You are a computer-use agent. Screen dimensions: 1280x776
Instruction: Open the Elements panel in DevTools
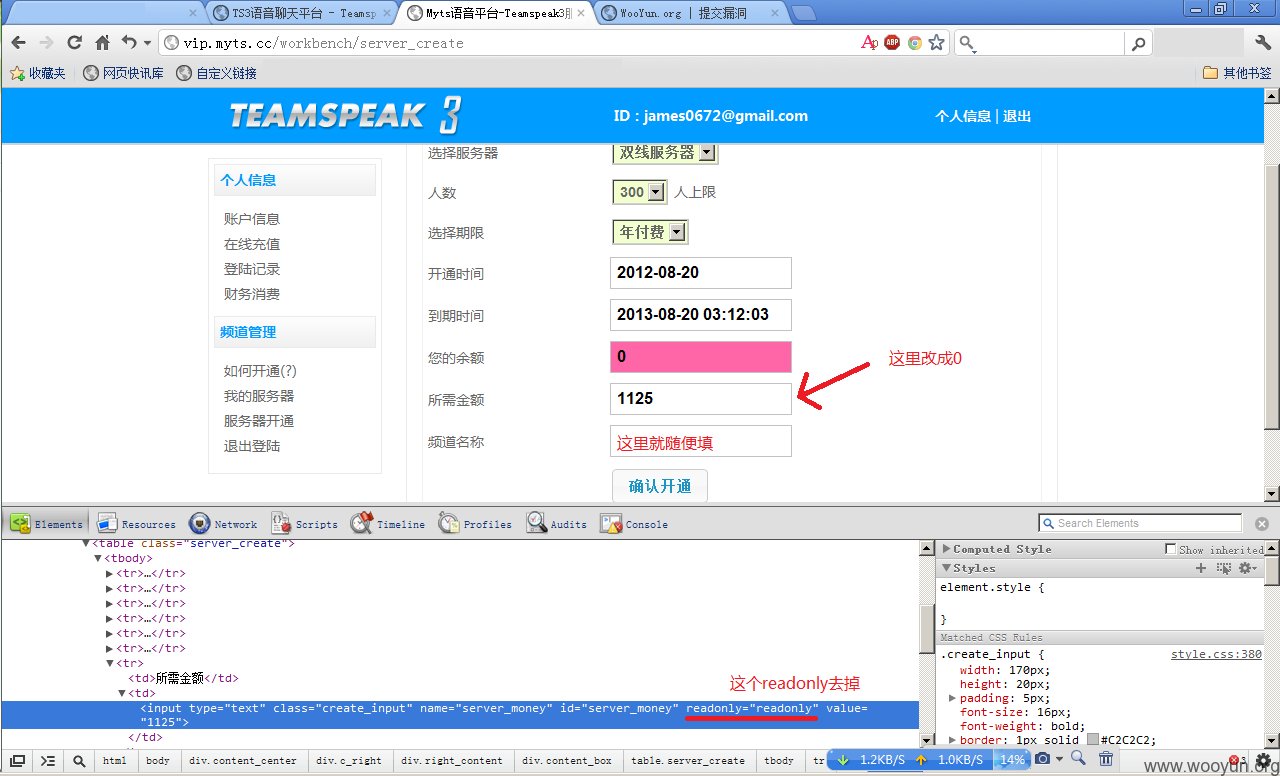click(x=47, y=523)
